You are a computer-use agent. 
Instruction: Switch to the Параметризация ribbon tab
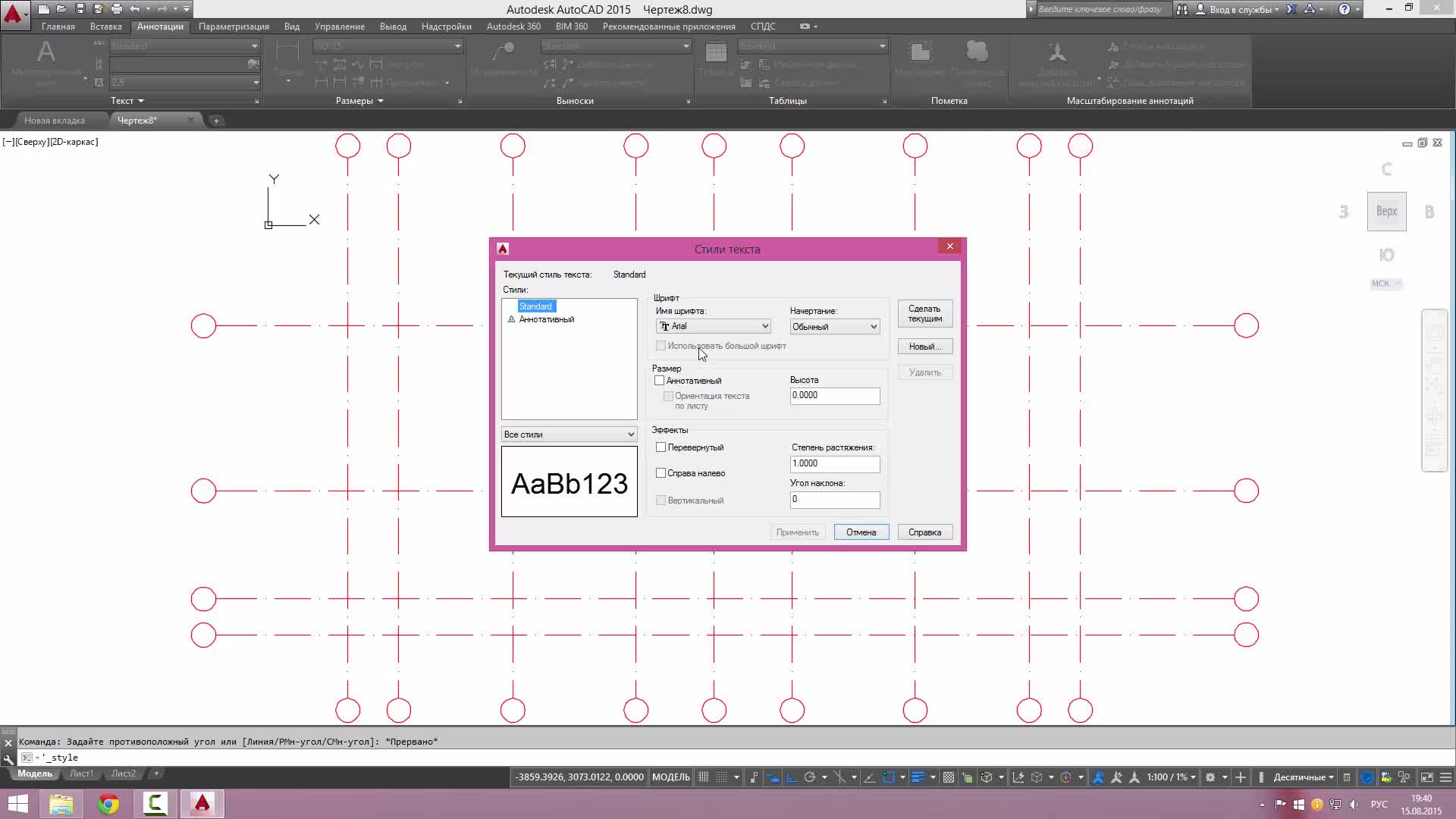pos(234,27)
